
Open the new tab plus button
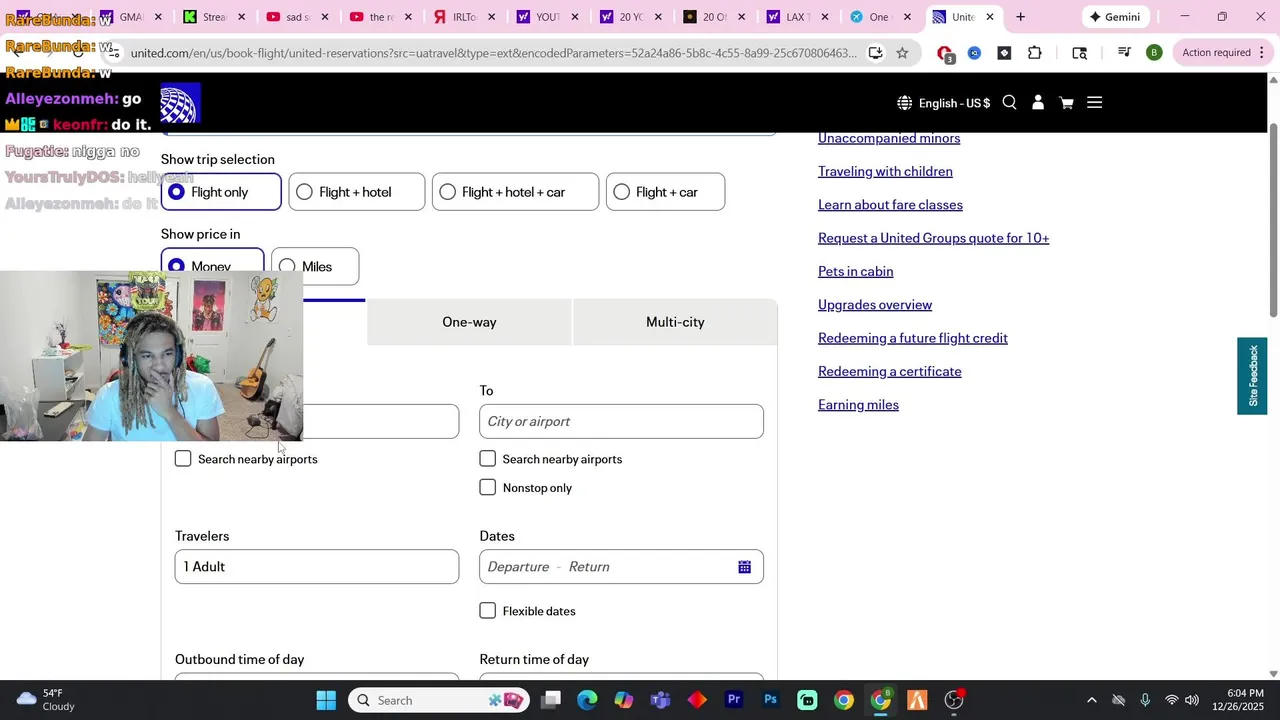(1020, 17)
